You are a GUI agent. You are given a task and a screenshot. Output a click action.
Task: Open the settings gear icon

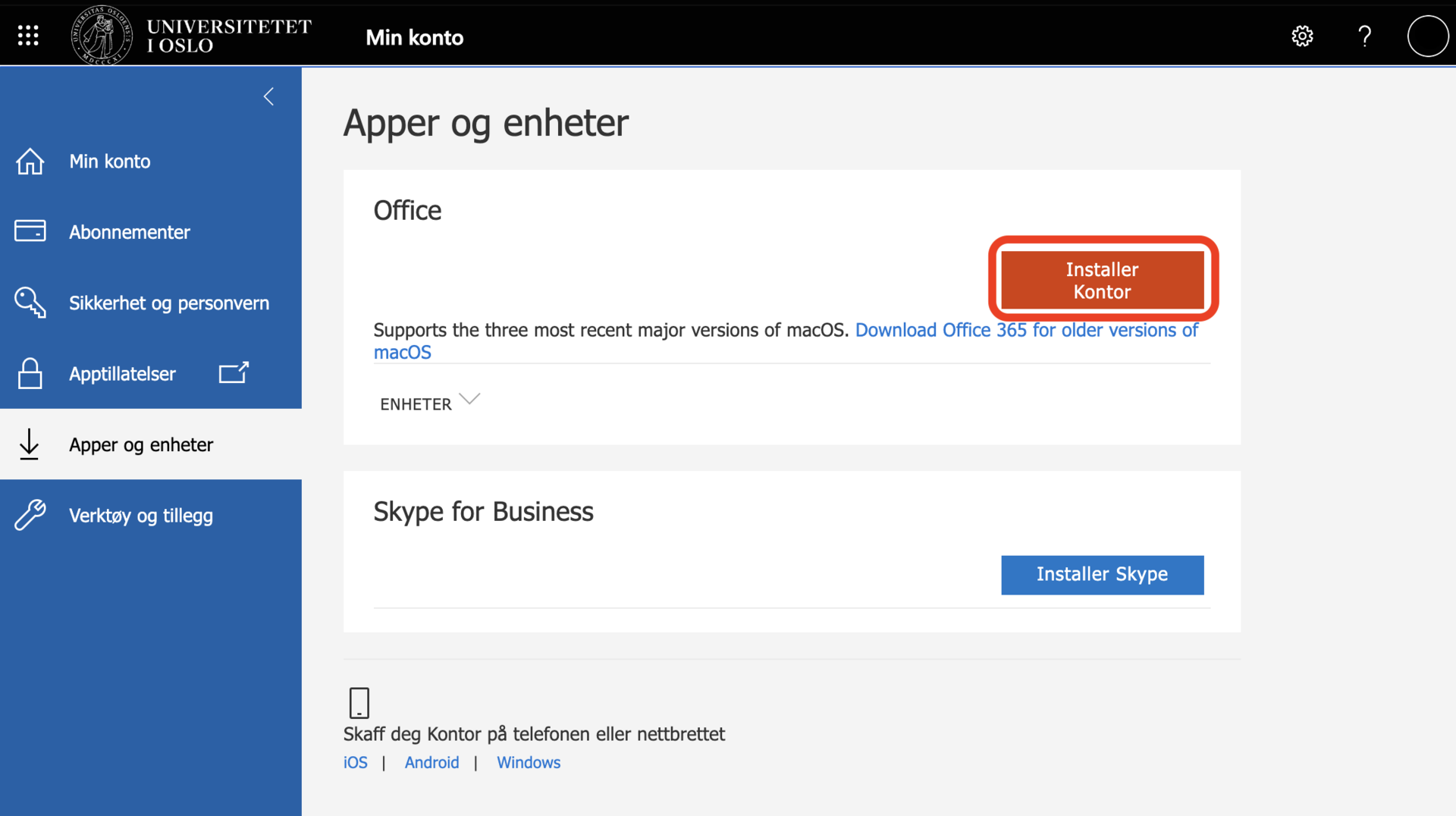1302,36
